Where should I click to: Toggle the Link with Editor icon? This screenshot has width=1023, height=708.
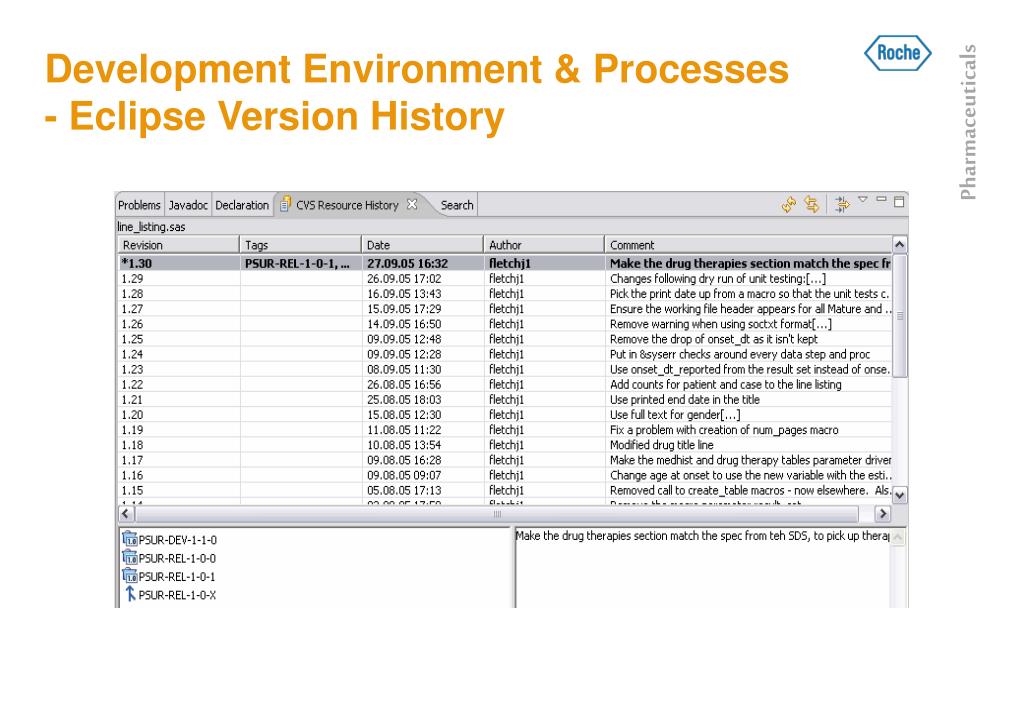pos(812,205)
